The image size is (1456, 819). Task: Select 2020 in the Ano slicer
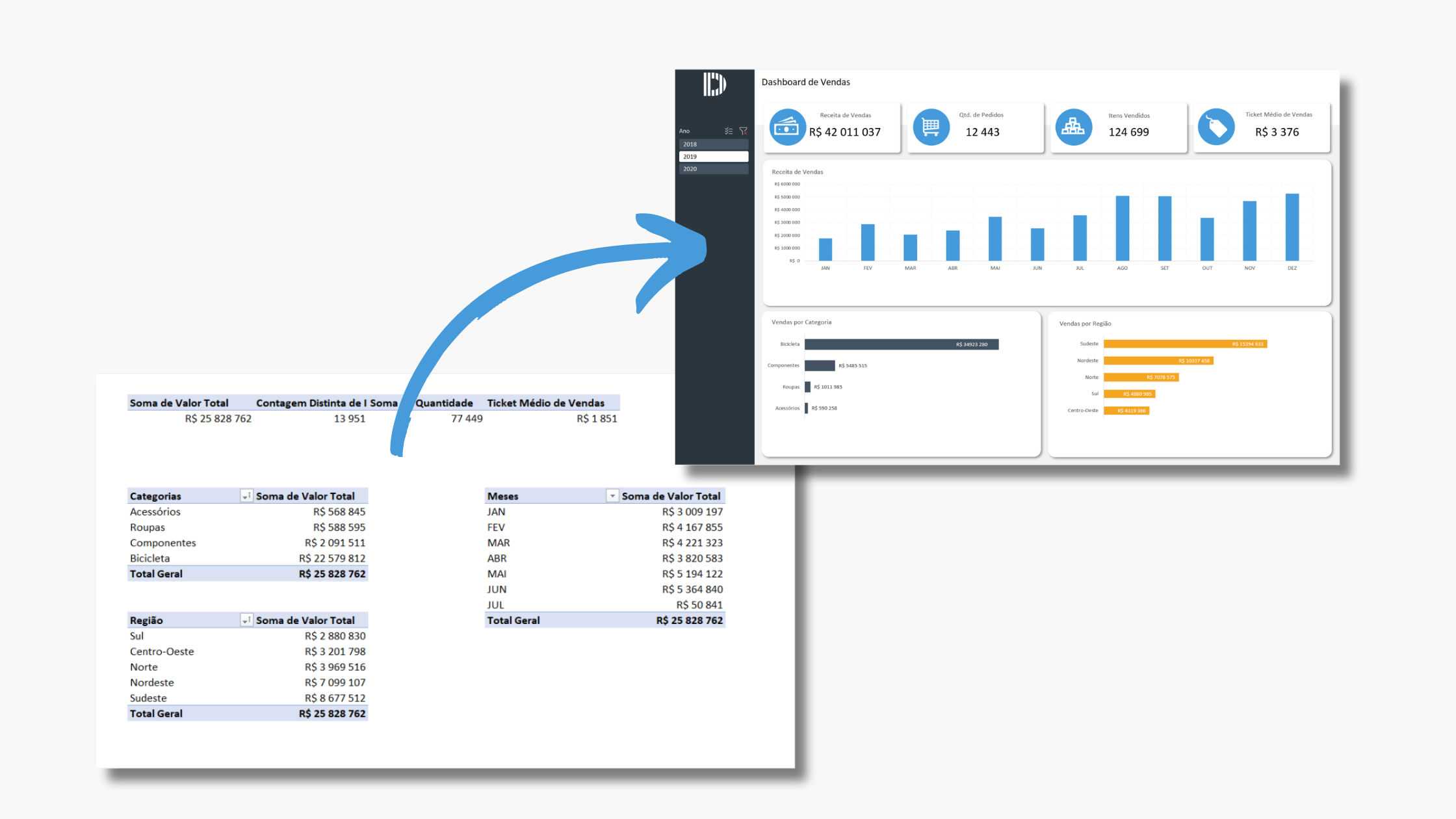click(x=713, y=168)
